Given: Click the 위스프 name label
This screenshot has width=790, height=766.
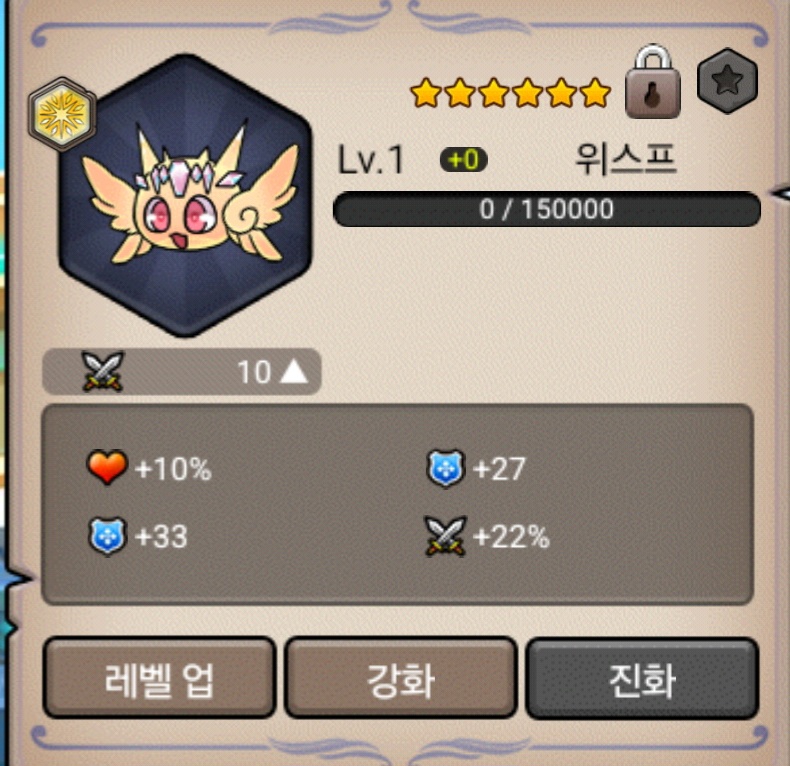Looking at the screenshot, I should (x=625, y=159).
